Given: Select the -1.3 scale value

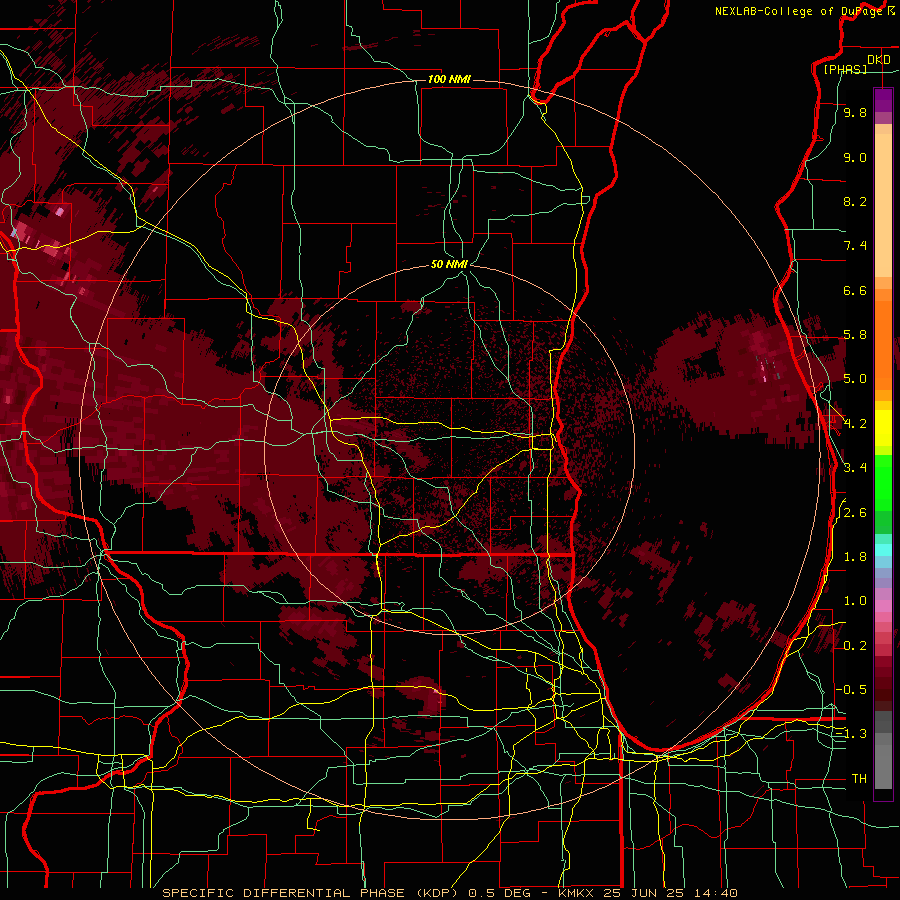Looking at the screenshot, I should 851,734.
